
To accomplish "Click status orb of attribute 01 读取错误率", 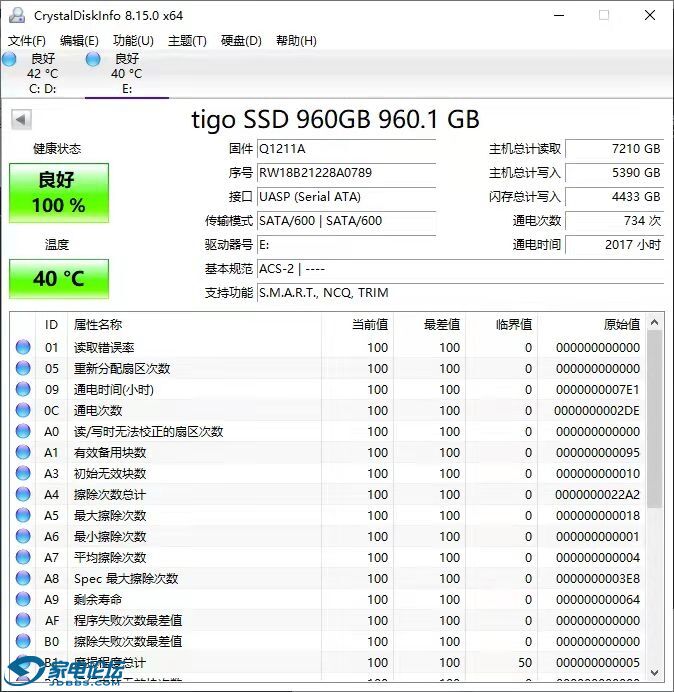I will point(23,347).
